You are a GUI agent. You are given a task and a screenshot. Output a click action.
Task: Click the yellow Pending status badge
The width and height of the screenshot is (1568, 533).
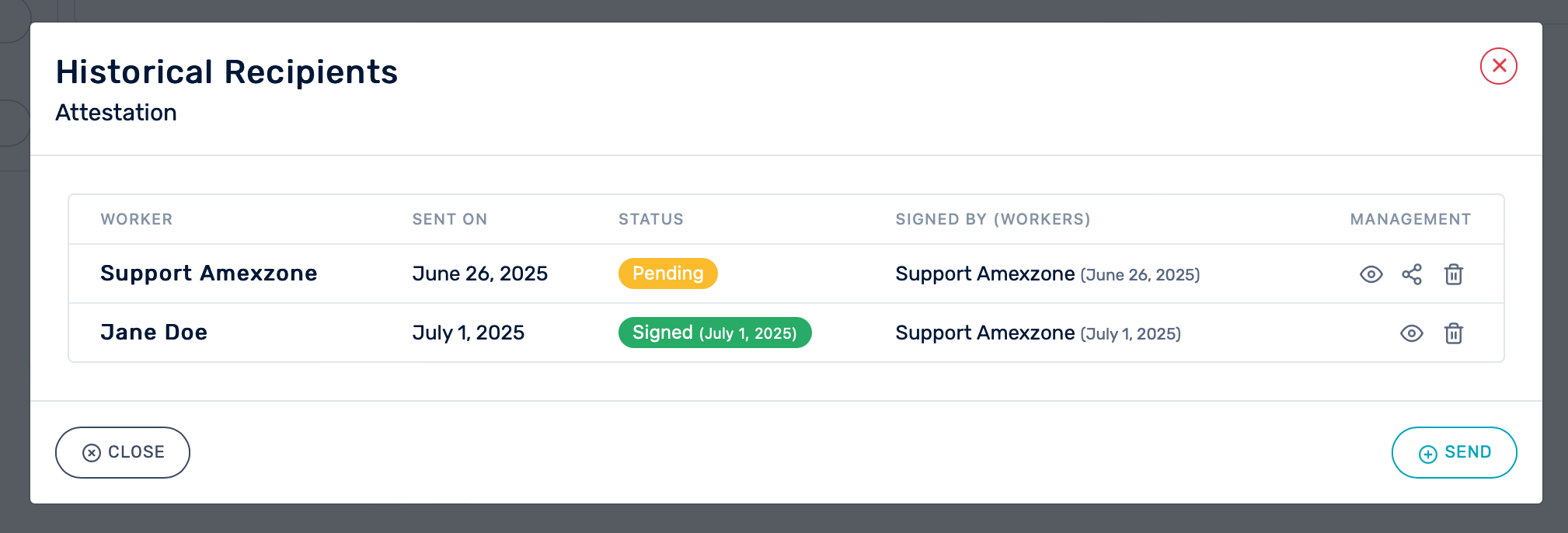click(667, 273)
